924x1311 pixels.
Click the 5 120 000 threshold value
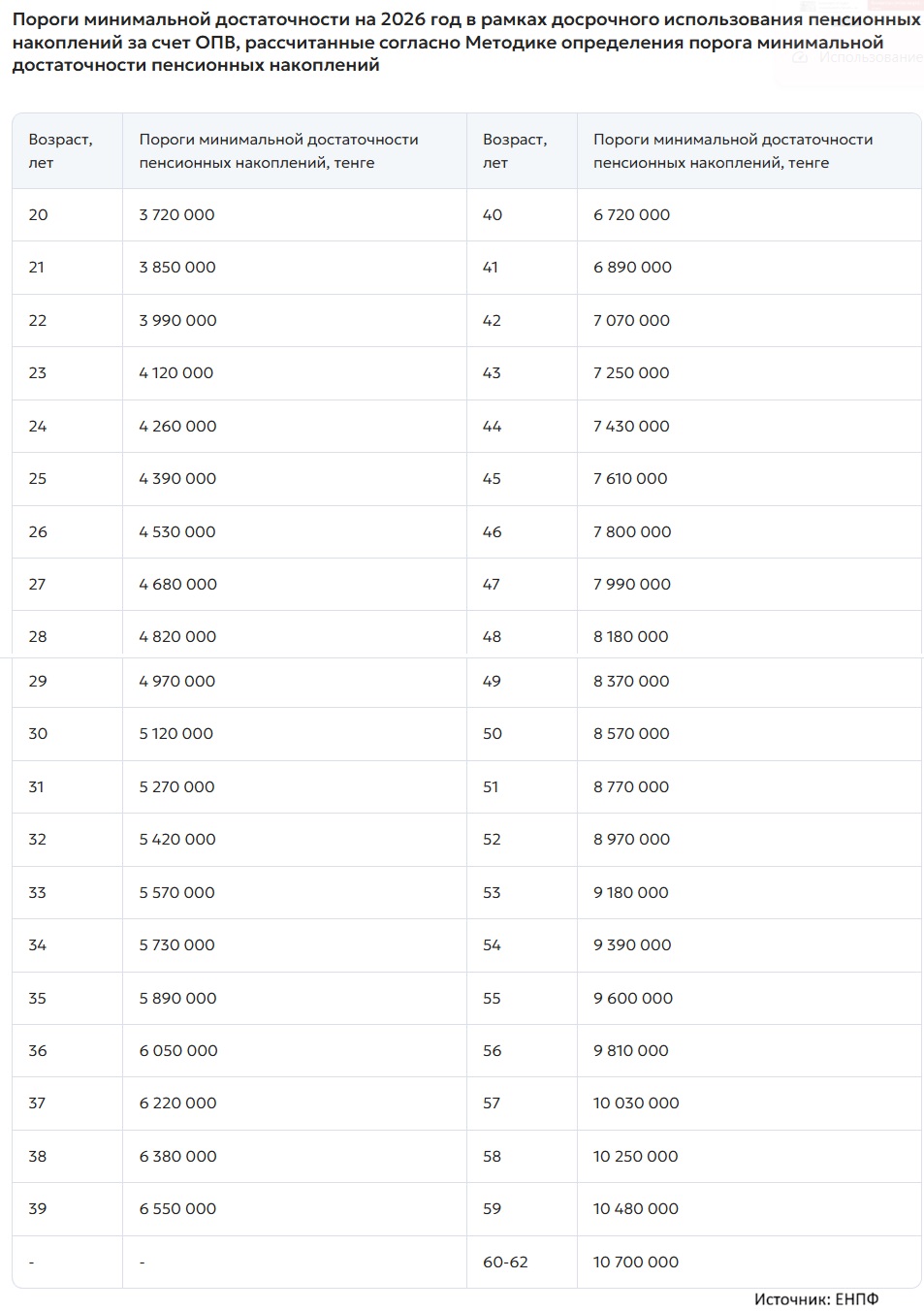click(x=176, y=734)
